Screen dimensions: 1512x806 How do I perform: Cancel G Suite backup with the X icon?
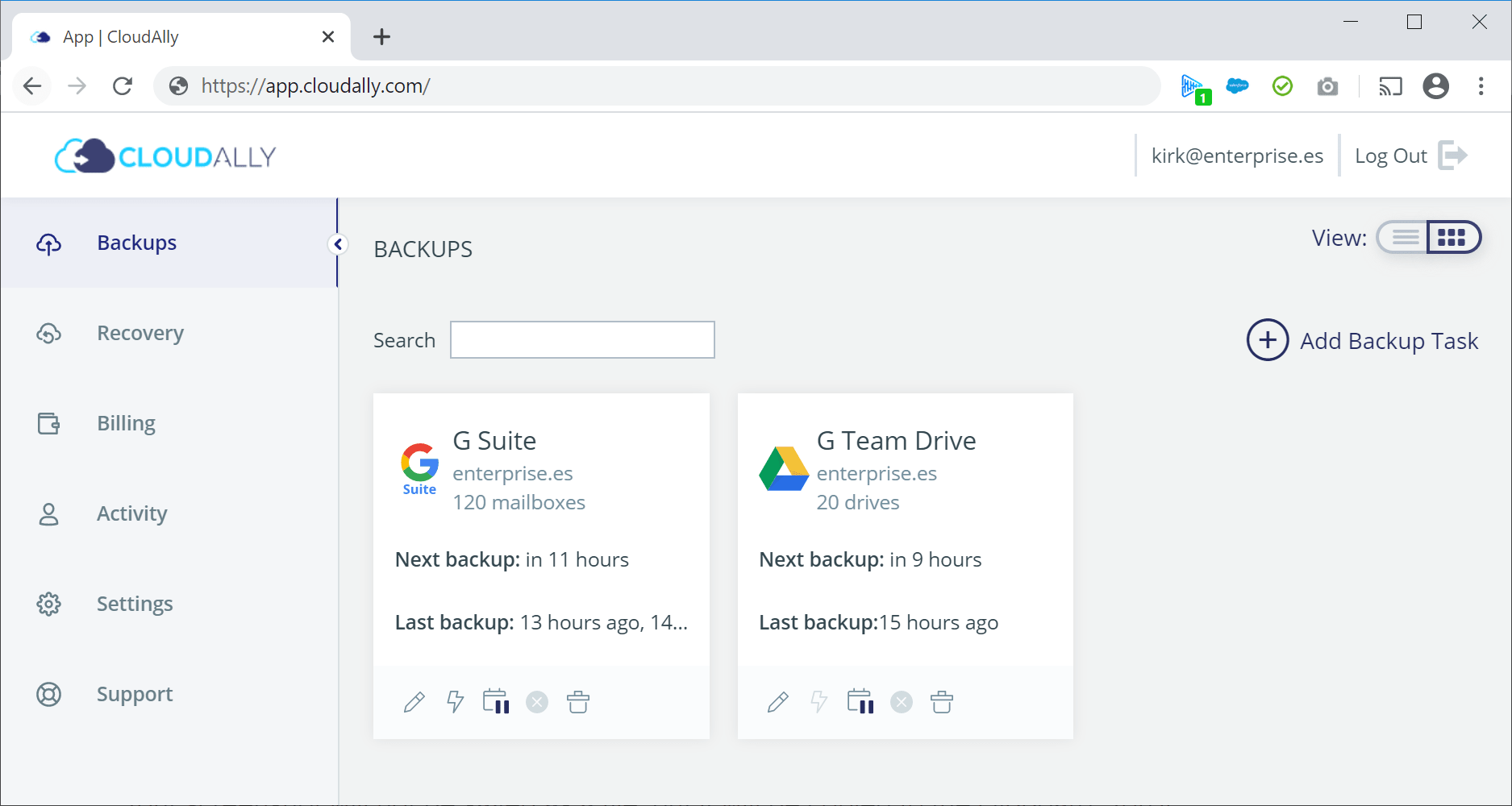[x=537, y=703]
